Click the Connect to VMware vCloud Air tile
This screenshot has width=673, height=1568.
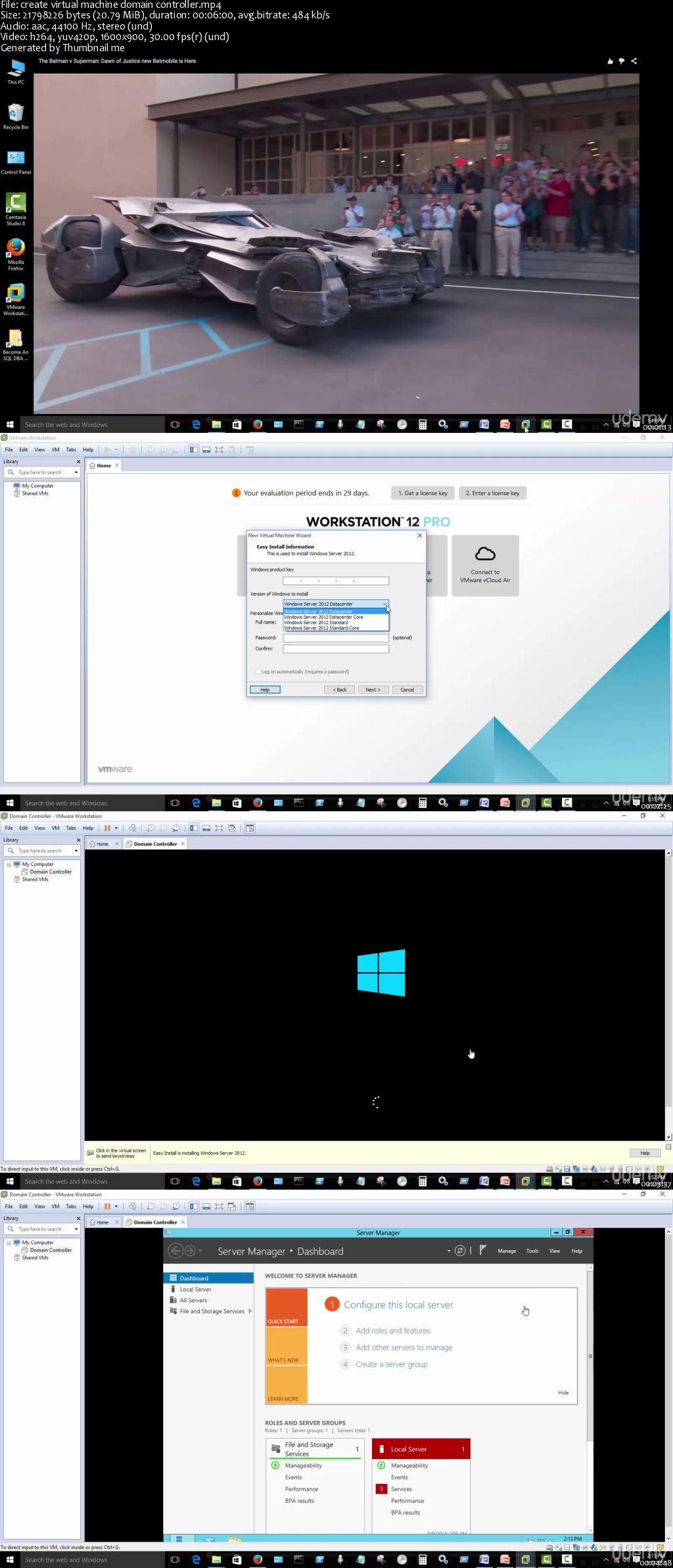[x=485, y=566]
